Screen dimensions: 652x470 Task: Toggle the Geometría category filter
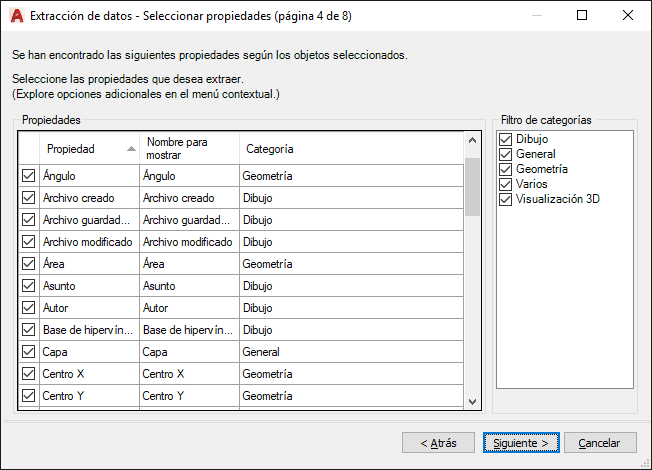pyautogui.click(x=506, y=169)
